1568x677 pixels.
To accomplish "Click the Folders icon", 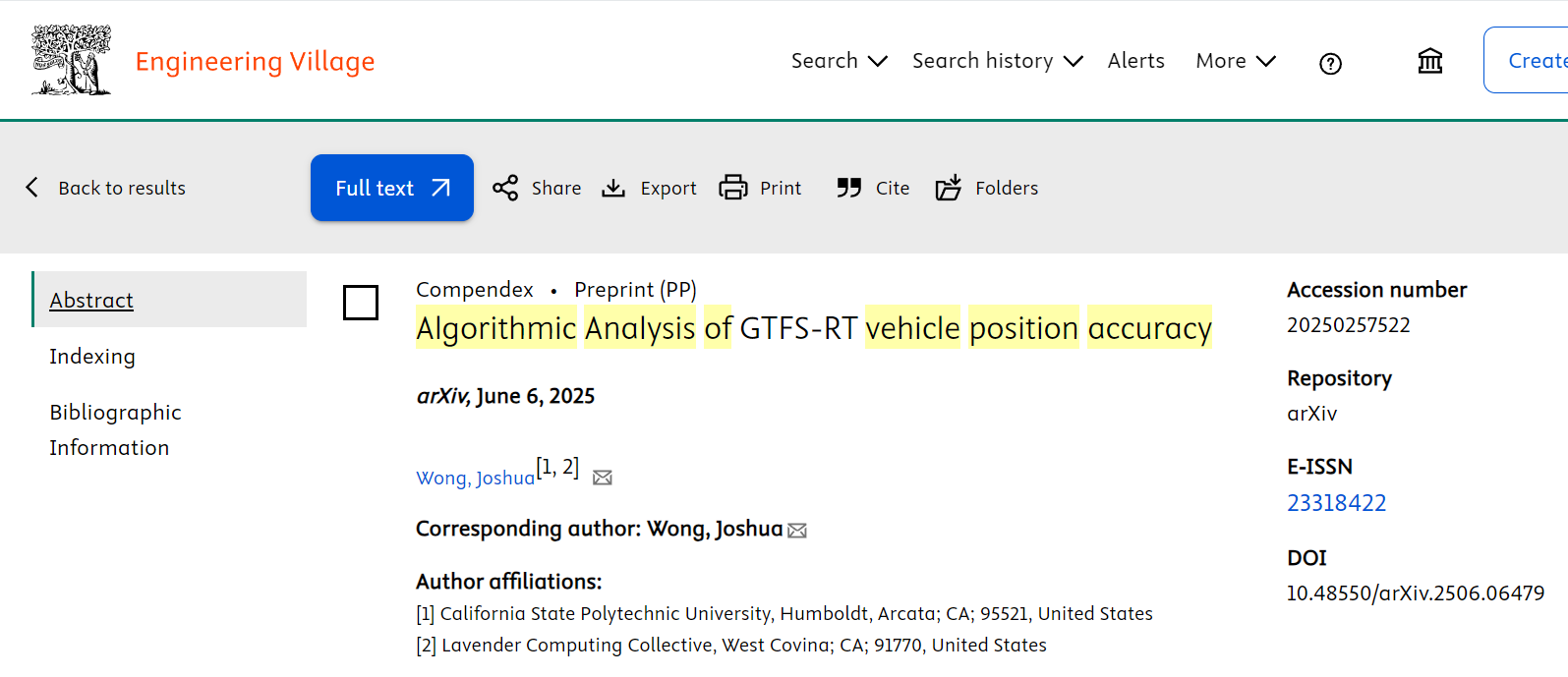I will pyautogui.click(x=949, y=188).
